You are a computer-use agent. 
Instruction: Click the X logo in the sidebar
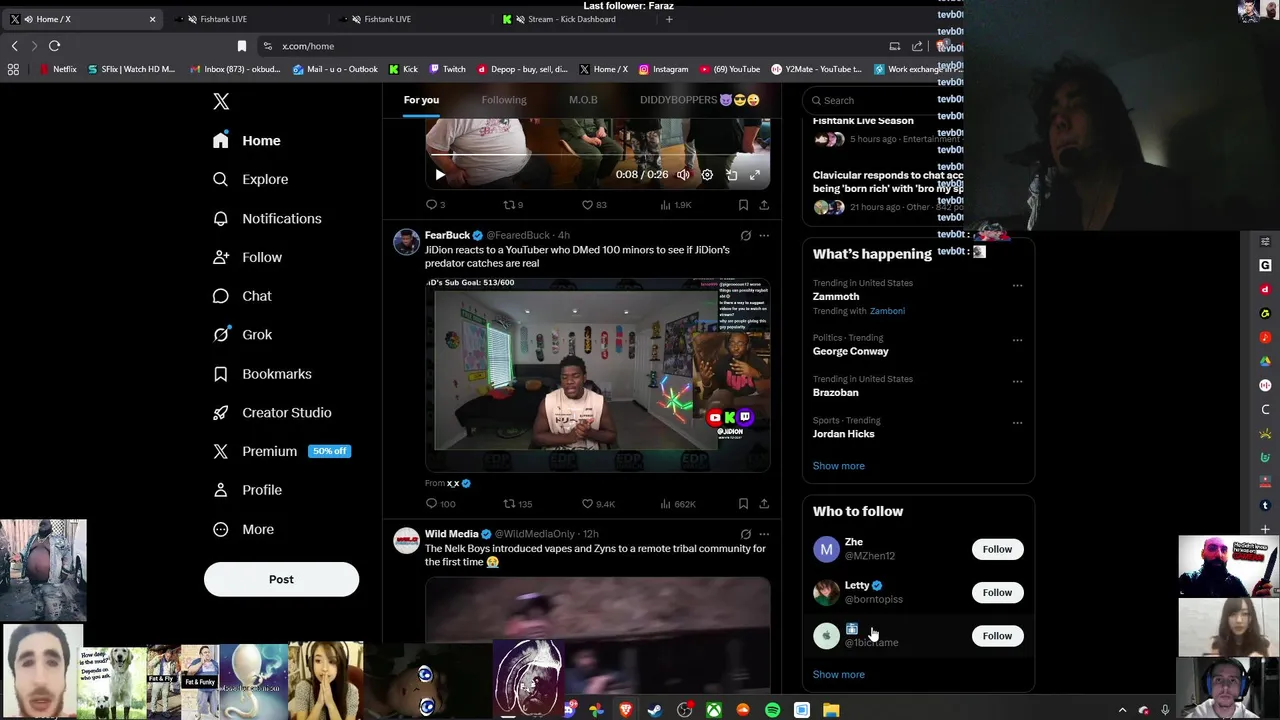[221, 101]
